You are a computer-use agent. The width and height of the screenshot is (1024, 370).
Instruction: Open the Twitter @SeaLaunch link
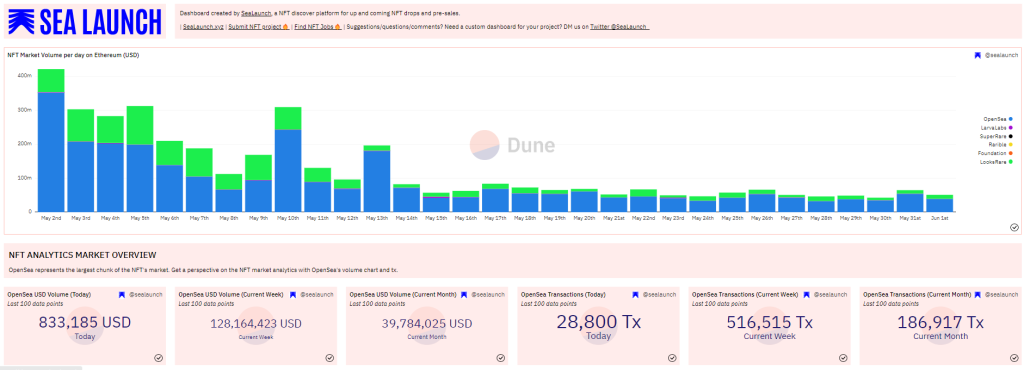(619, 27)
